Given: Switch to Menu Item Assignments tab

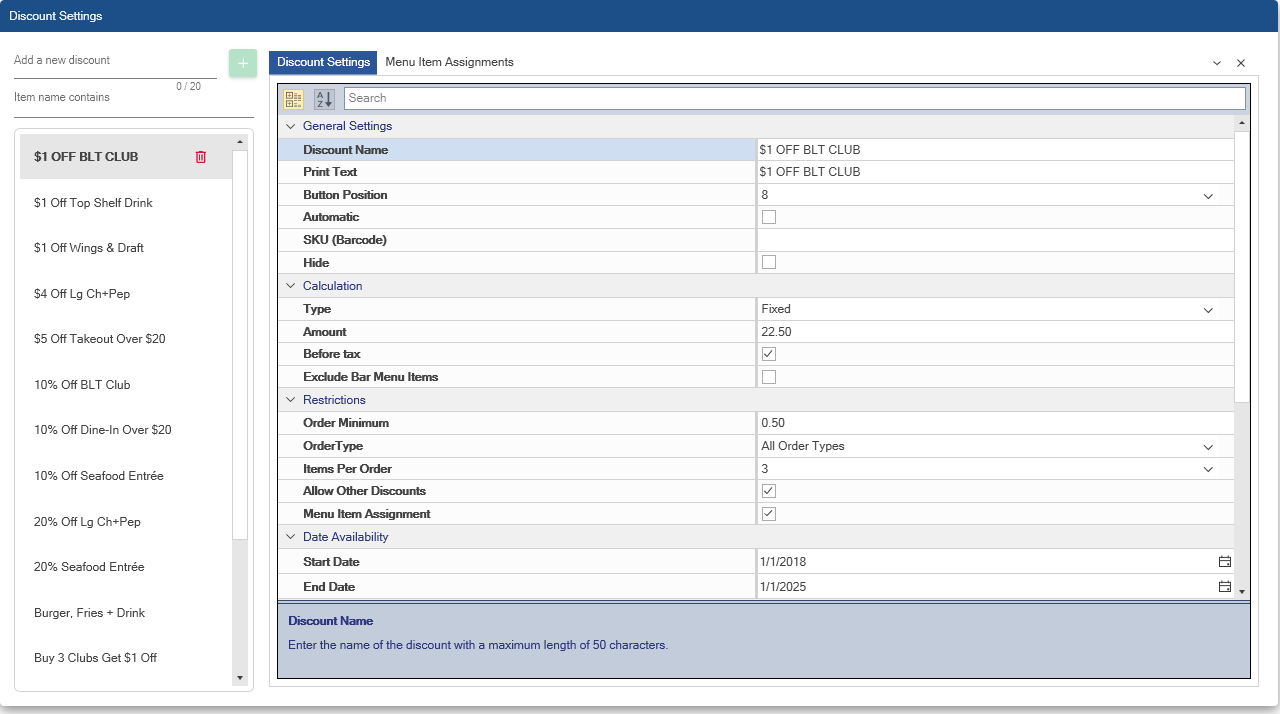Looking at the screenshot, I should pyautogui.click(x=449, y=62).
